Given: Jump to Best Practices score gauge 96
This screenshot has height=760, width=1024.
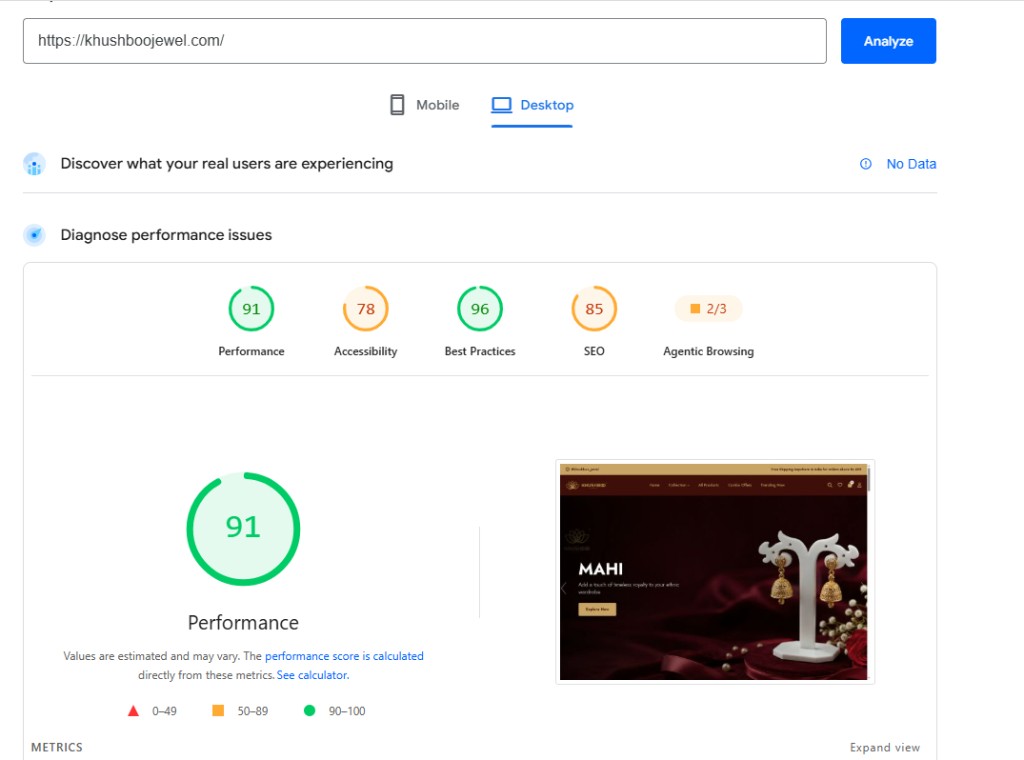Looking at the screenshot, I should click(x=480, y=309).
